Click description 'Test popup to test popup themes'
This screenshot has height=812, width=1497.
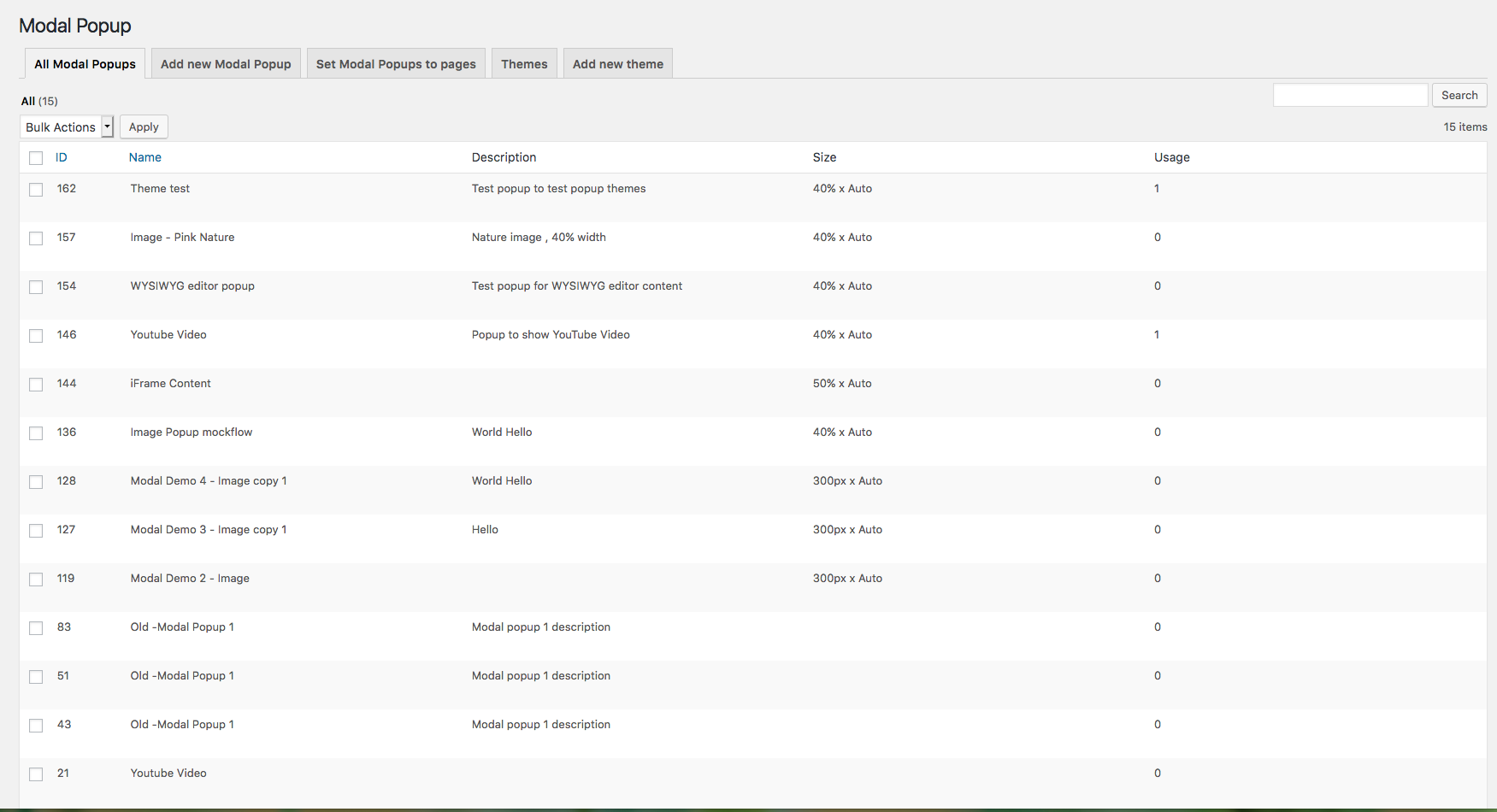(558, 189)
